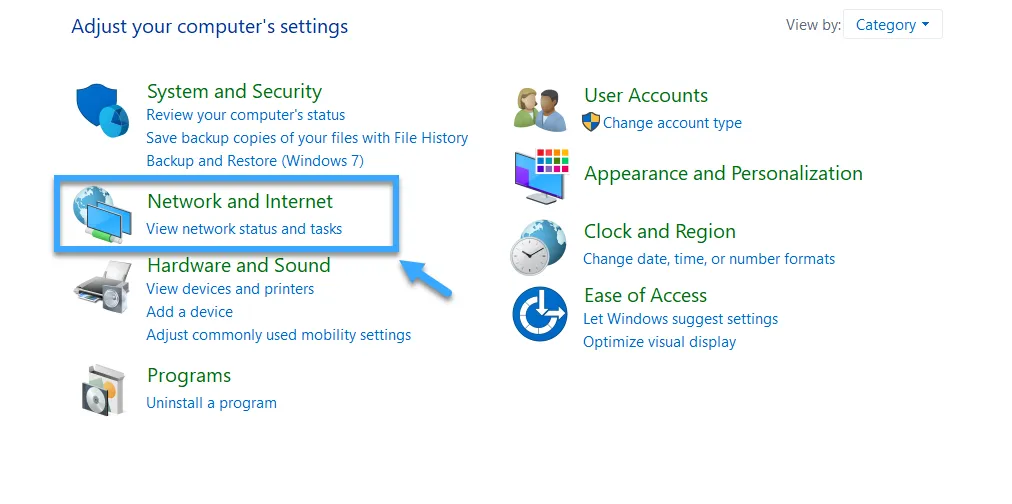Select Optimize visual display link
The width and height of the screenshot is (1012, 504).
pyautogui.click(x=659, y=342)
